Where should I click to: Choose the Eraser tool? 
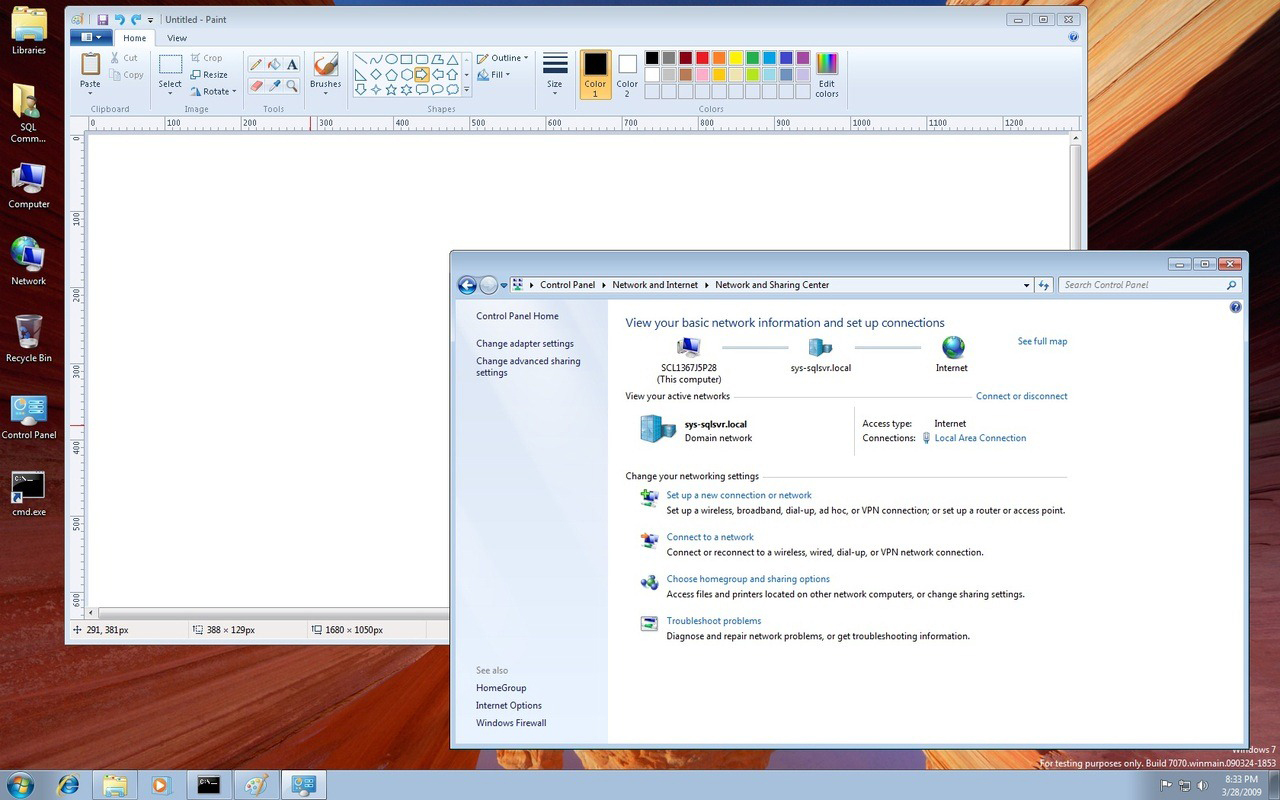[x=256, y=87]
